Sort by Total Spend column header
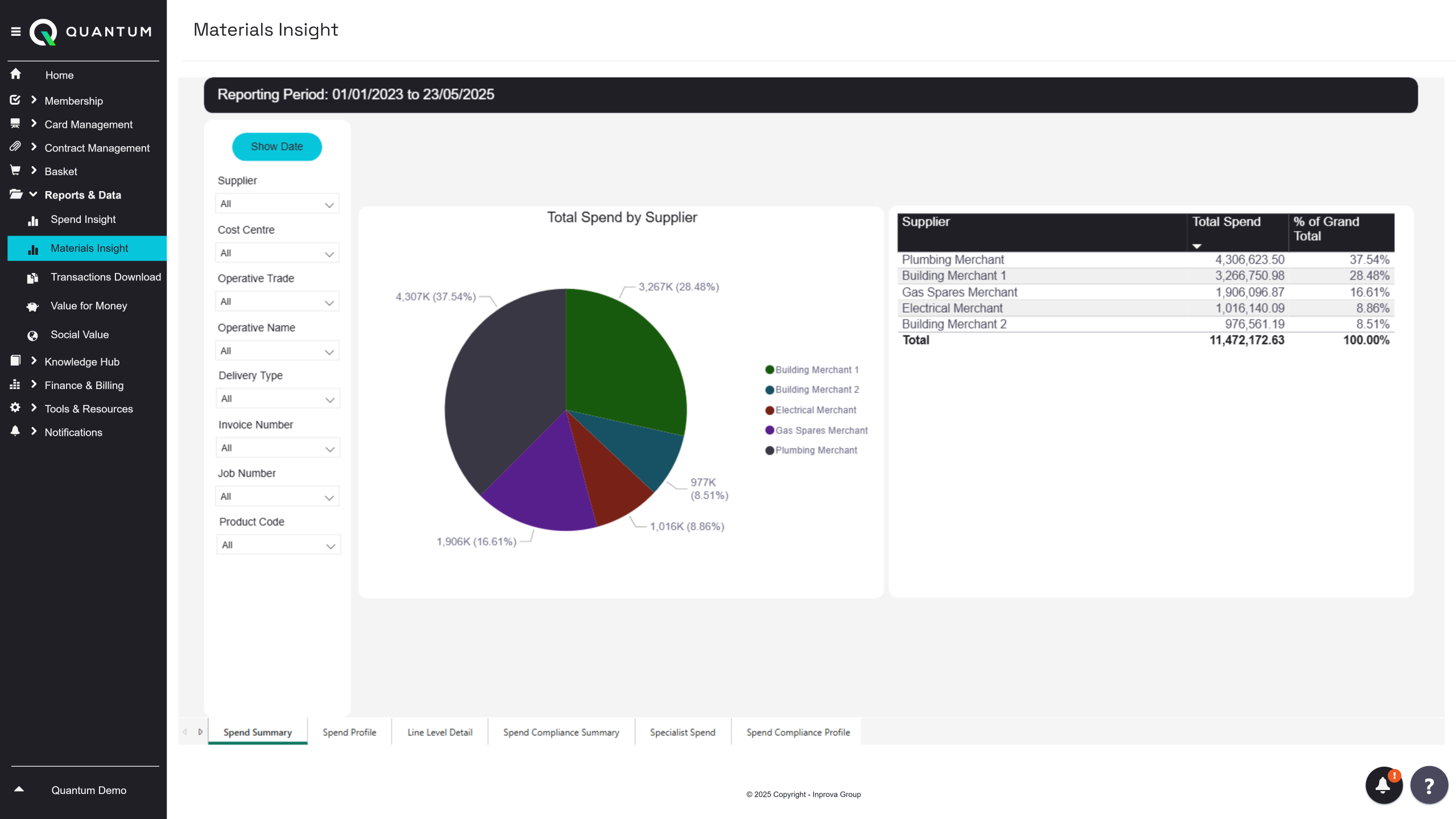Image resolution: width=1456 pixels, height=819 pixels. [x=1226, y=222]
